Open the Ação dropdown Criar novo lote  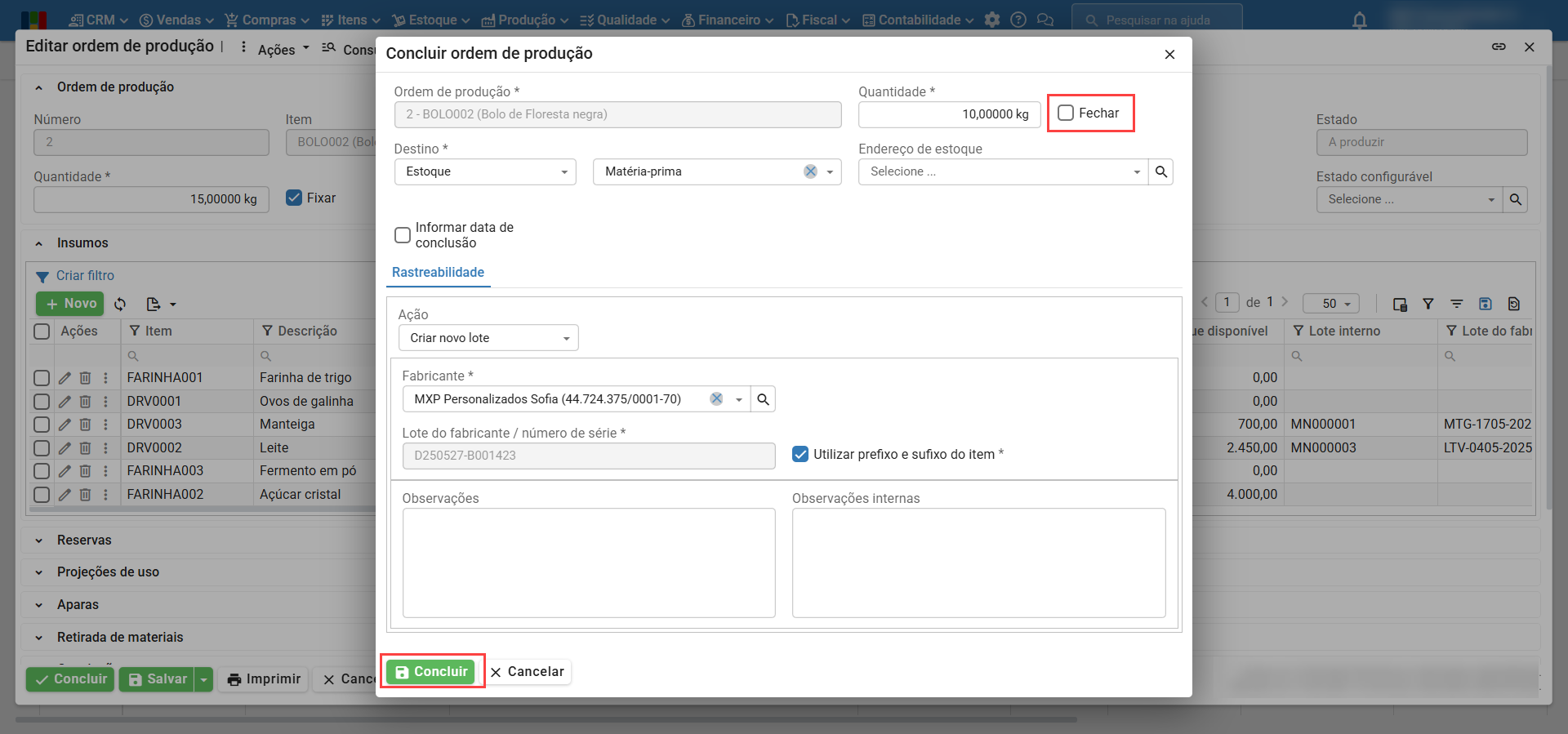coord(488,338)
